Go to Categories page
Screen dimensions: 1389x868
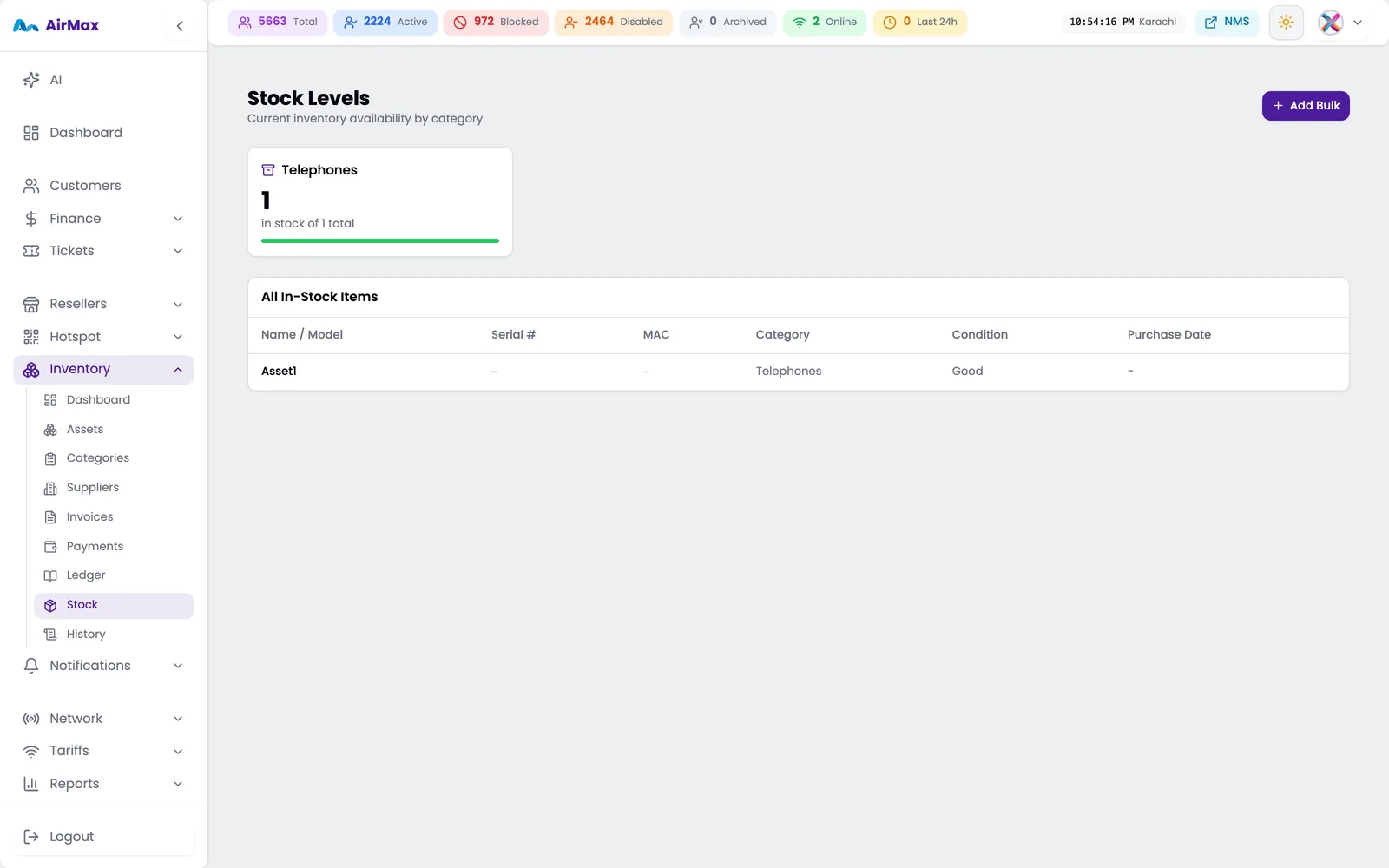click(x=114, y=458)
